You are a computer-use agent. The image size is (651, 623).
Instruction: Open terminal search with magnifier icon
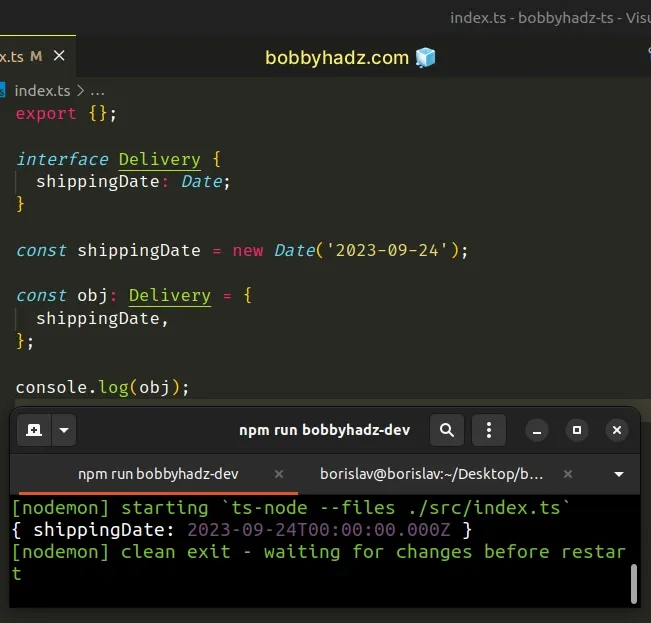tap(447, 430)
